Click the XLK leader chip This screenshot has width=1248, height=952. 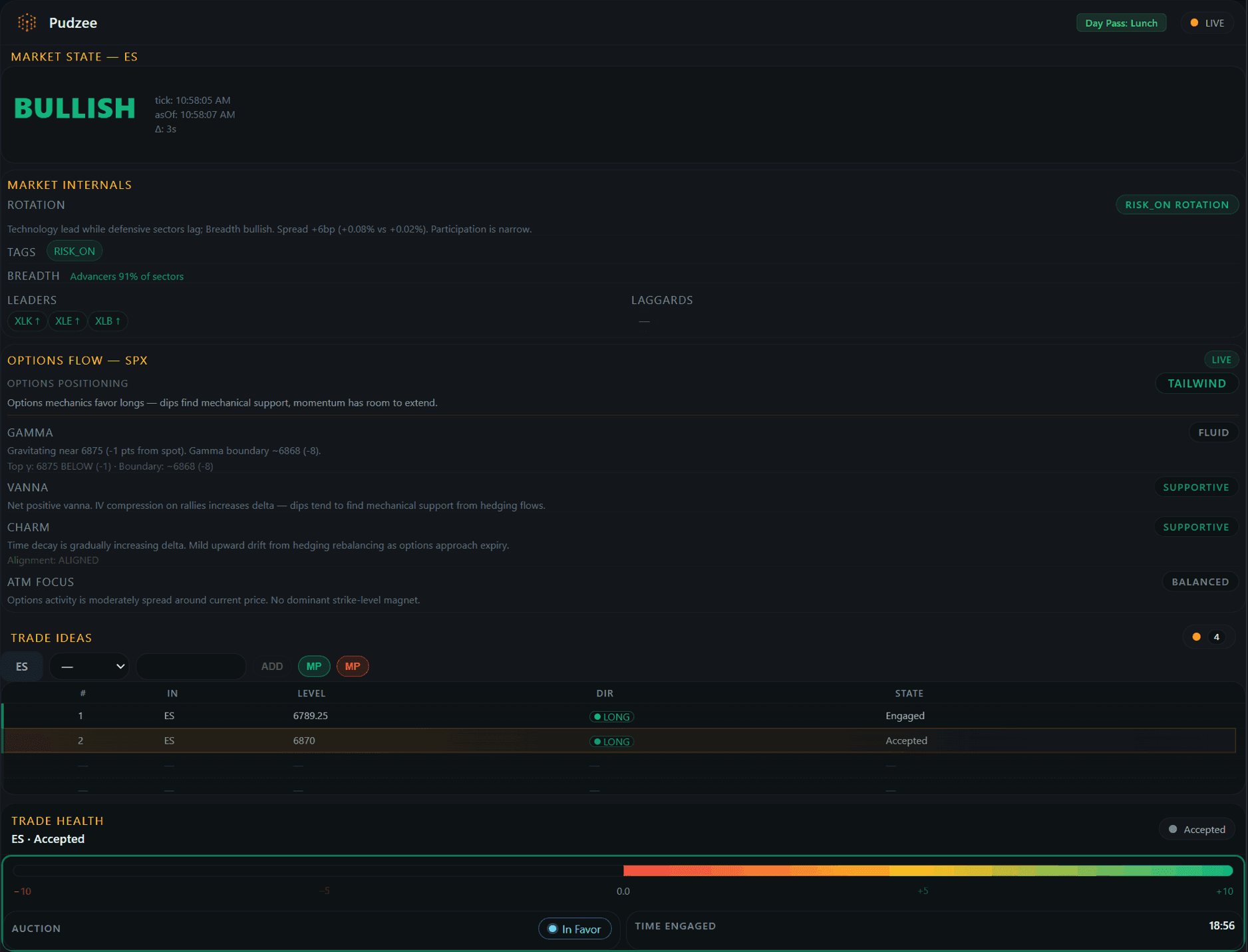[x=27, y=321]
